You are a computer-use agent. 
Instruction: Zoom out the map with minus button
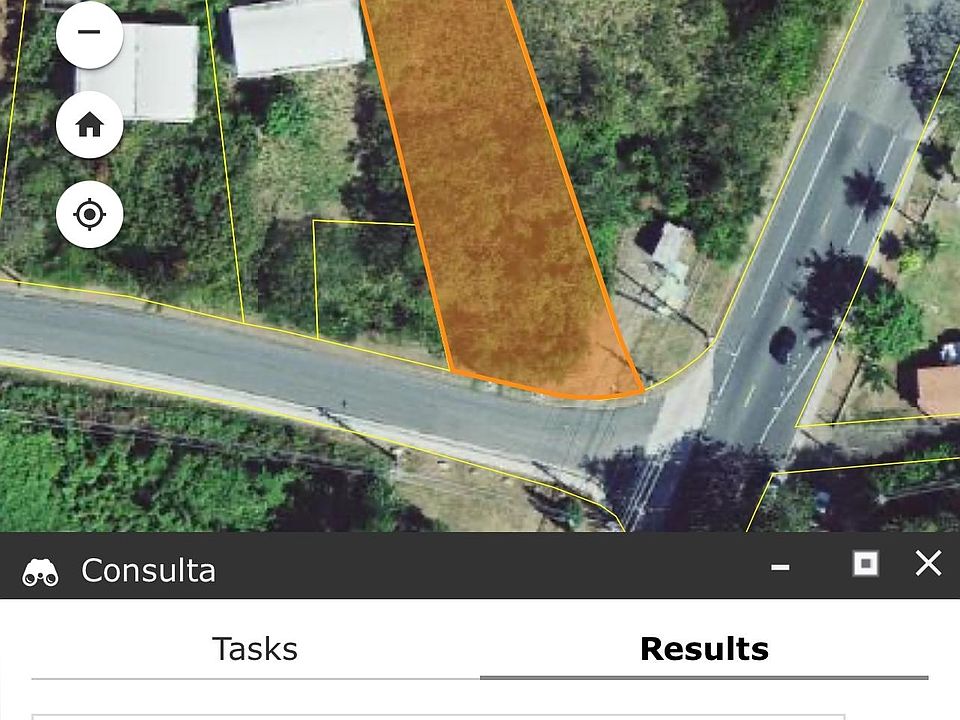click(x=89, y=33)
